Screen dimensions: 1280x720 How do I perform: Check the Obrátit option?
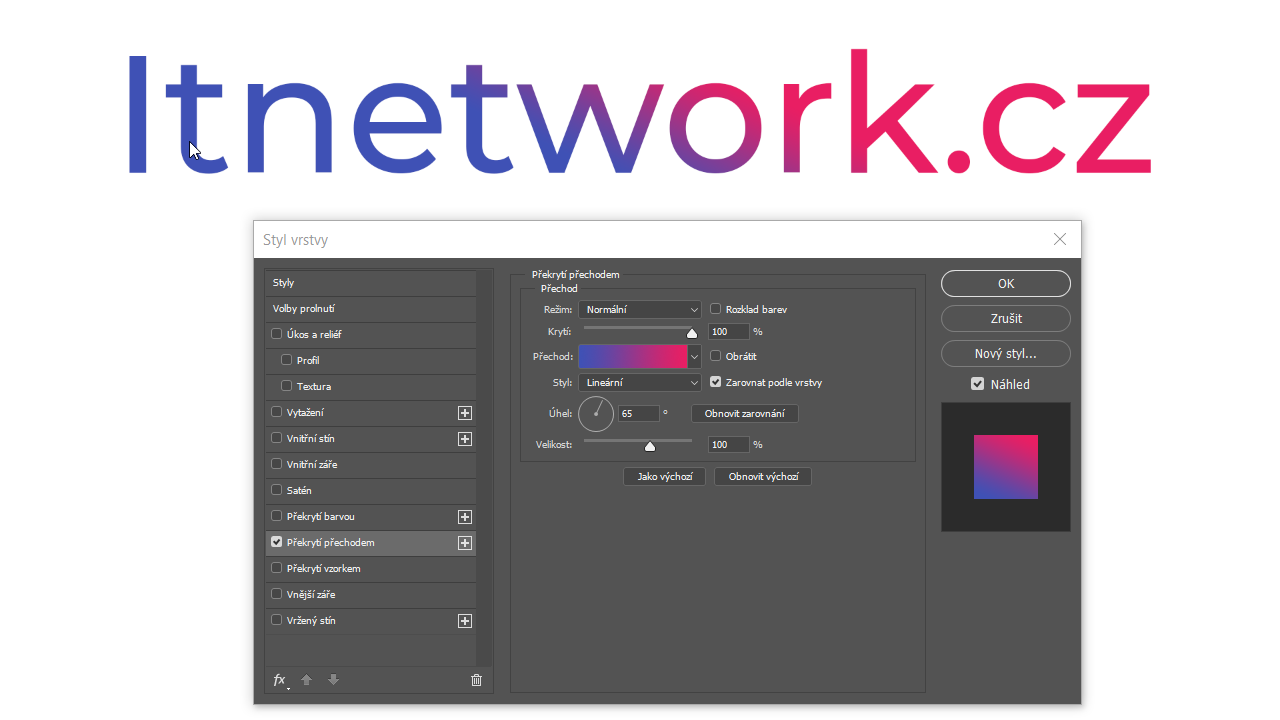point(715,355)
